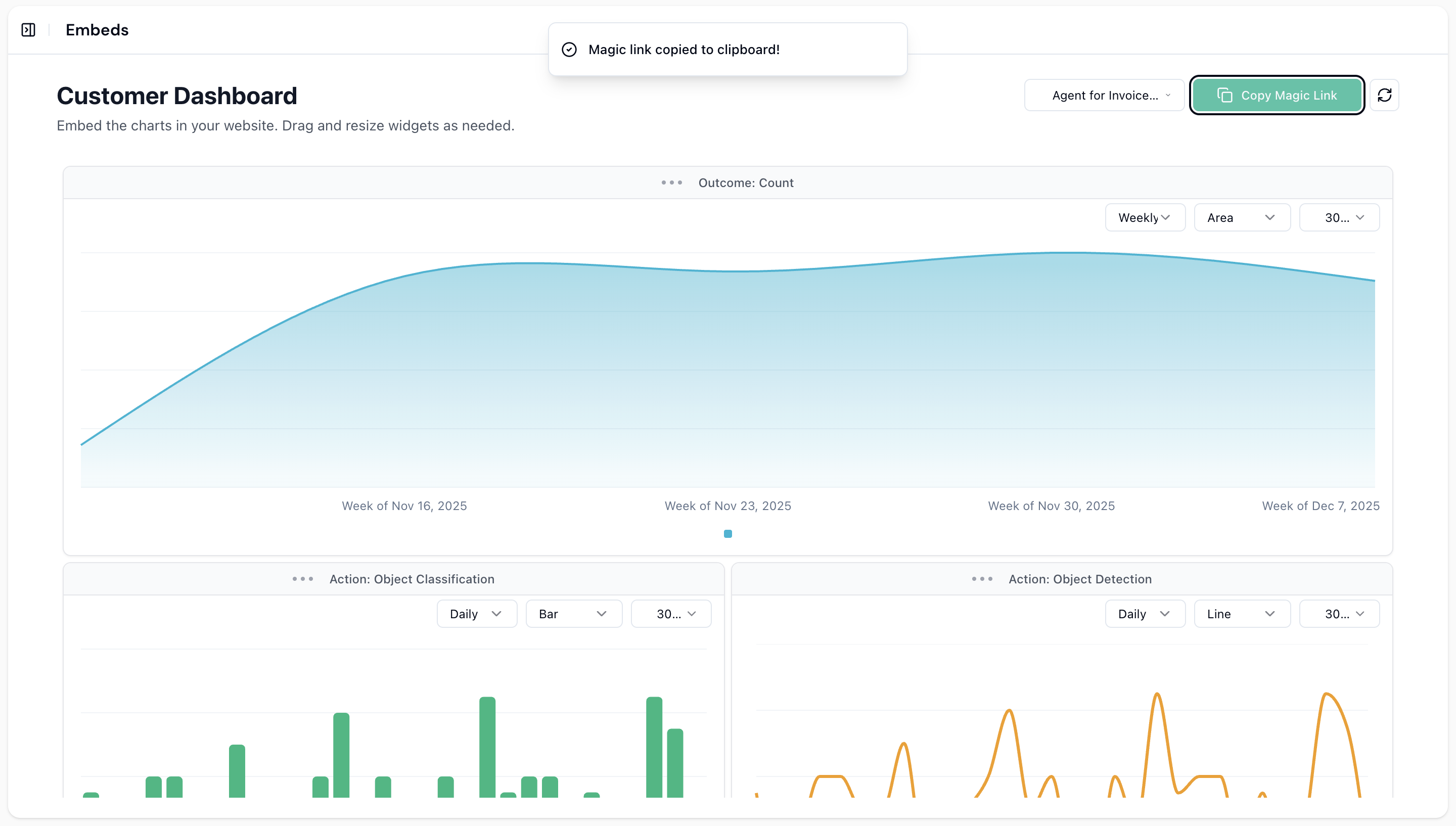Screen dimensions: 1456x826
Task: Click the Object Classification widget dots handle
Action: (x=303, y=579)
